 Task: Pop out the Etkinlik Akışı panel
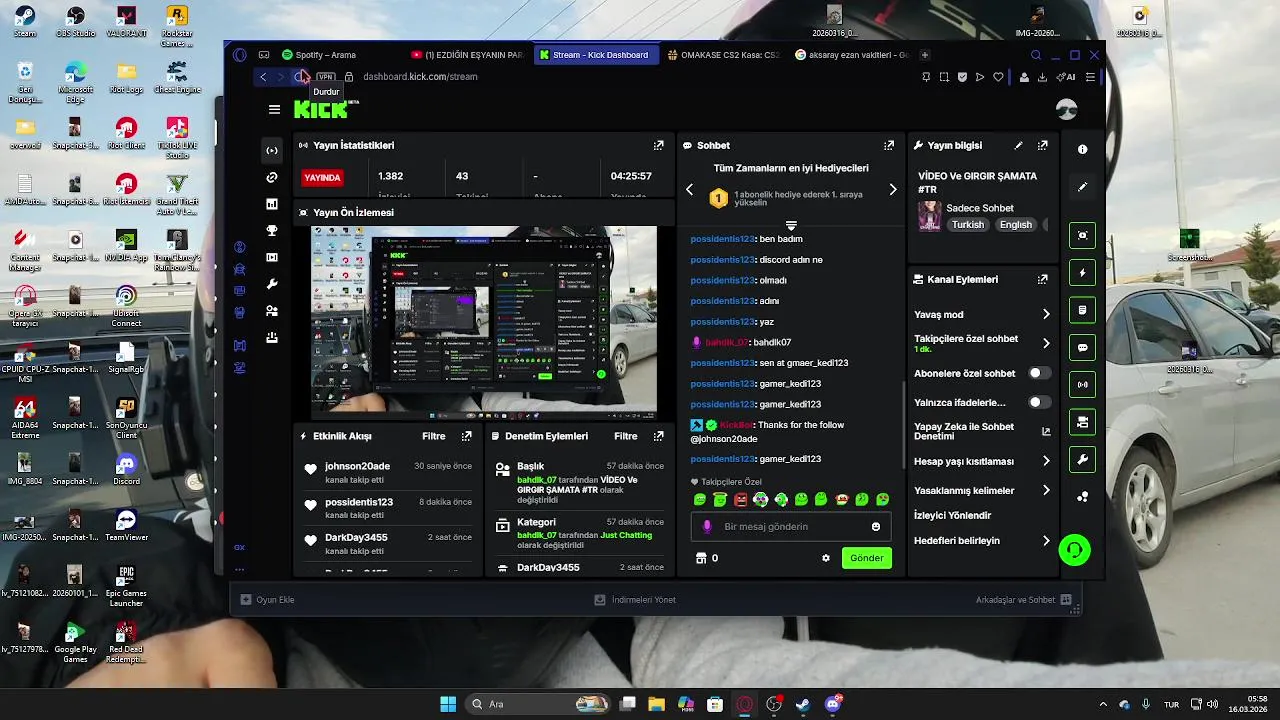coord(466,436)
